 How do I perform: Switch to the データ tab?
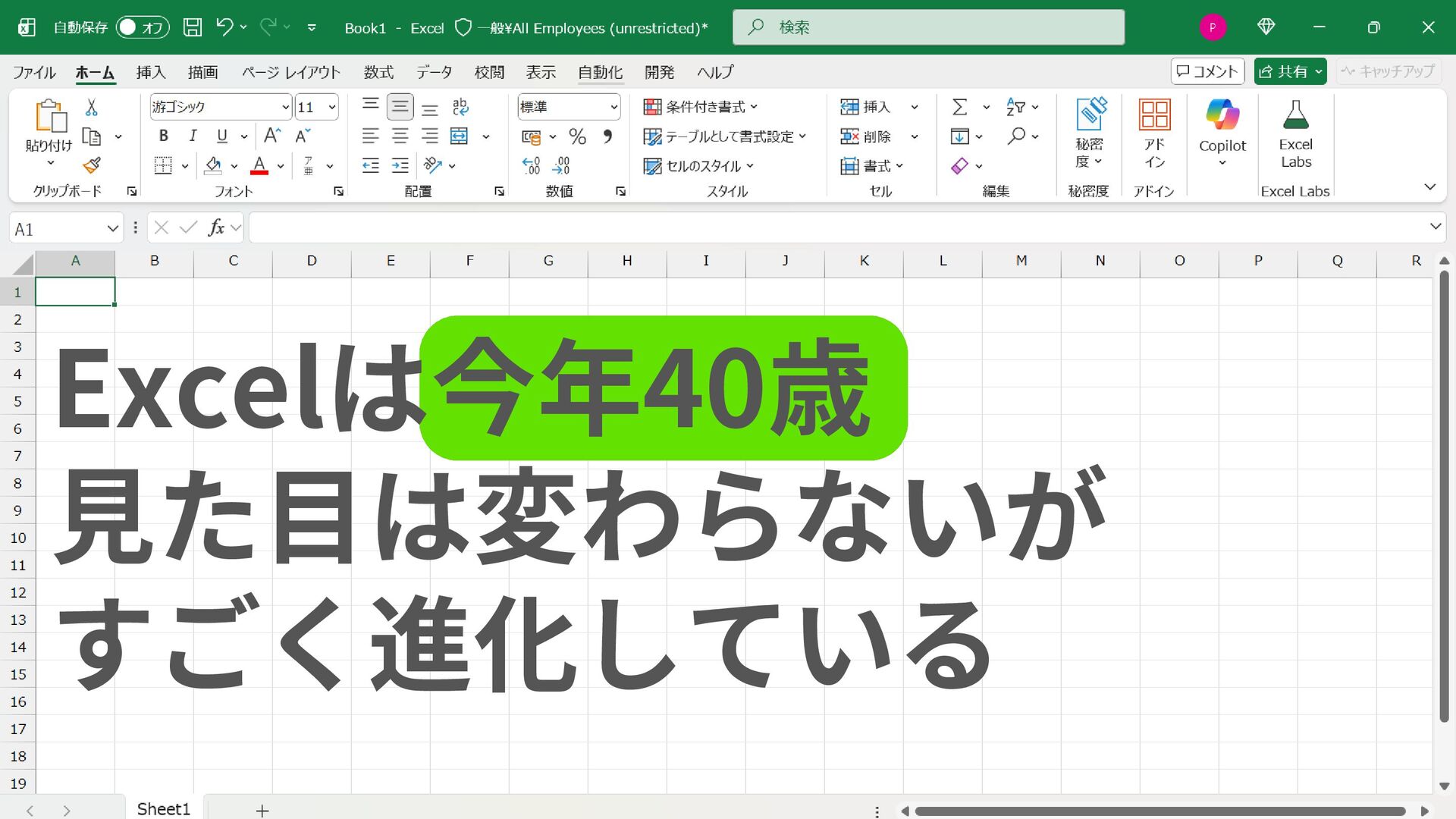pyautogui.click(x=434, y=72)
